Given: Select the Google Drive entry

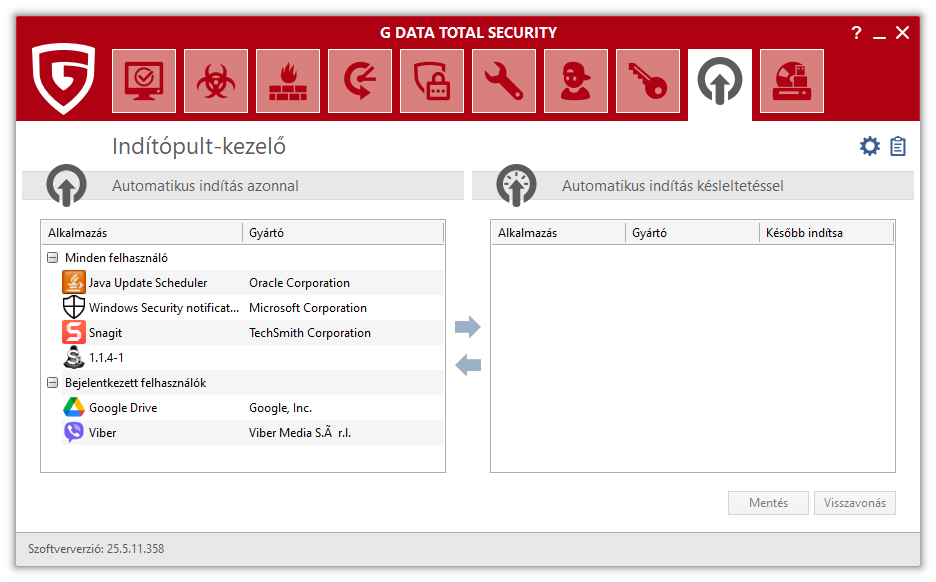Looking at the screenshot, I should point(253,408).
